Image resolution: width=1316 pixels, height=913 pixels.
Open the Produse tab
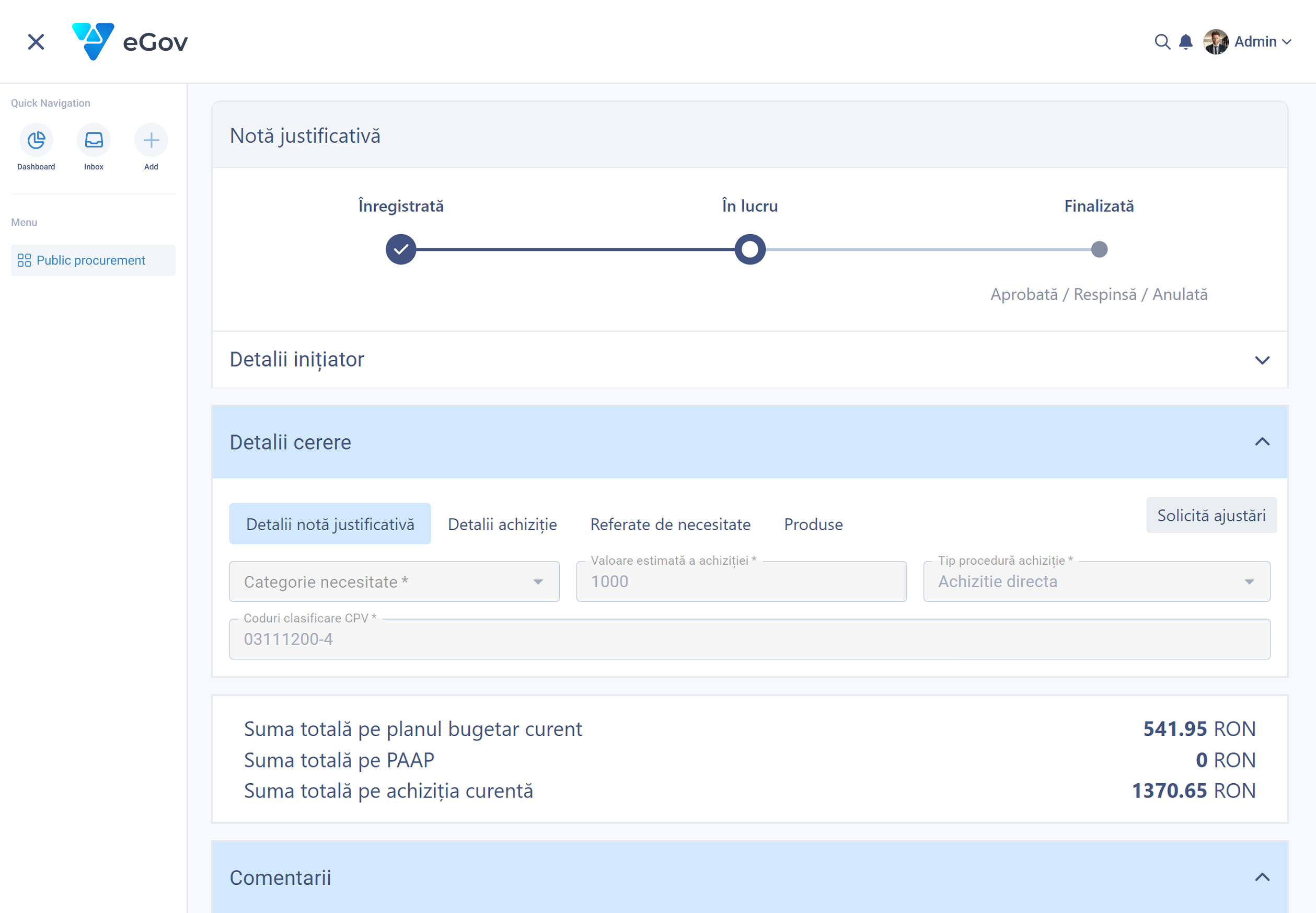coord(813,524)
